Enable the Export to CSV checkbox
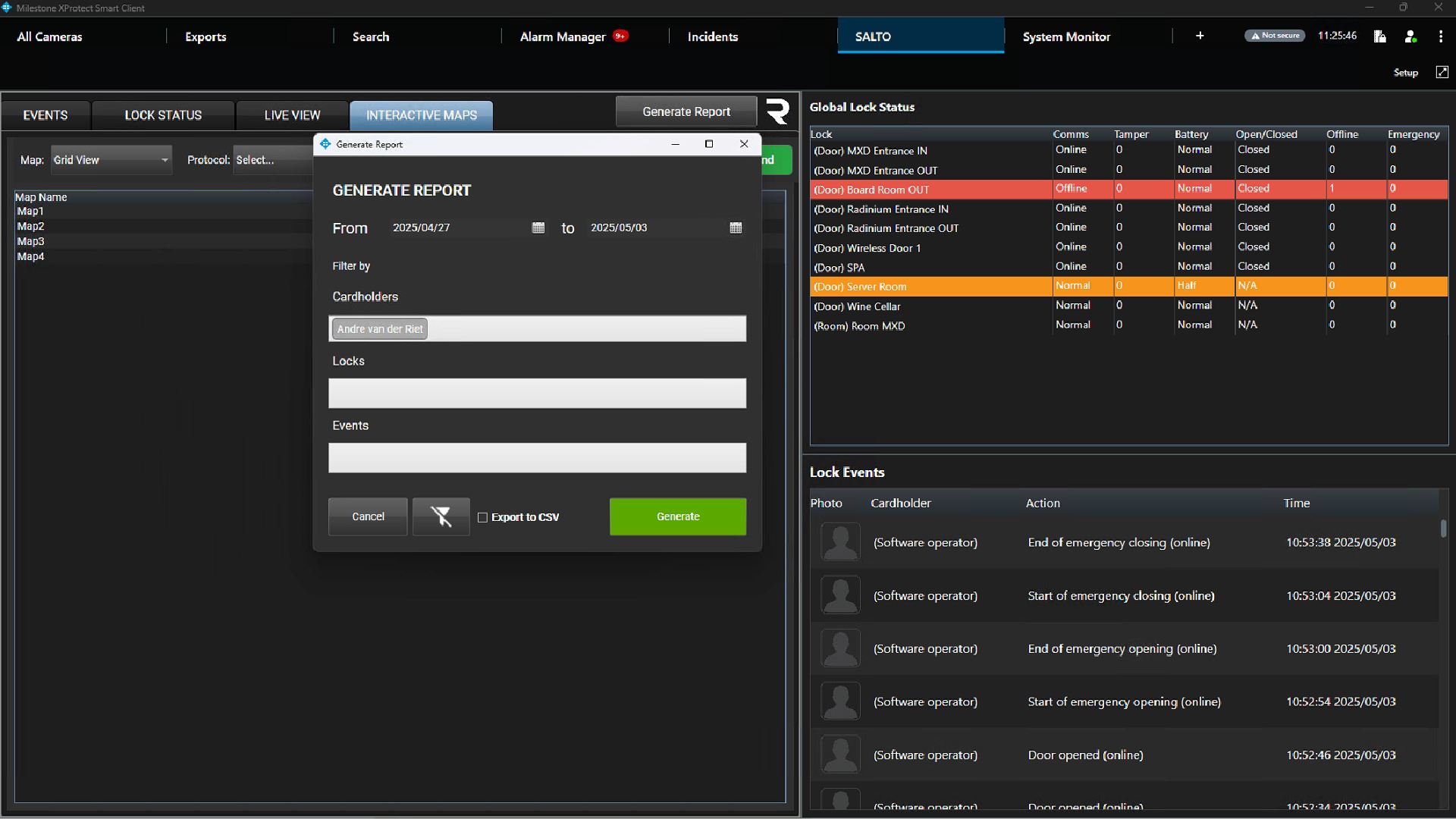The height and width of the screenshot is (819, 1456). (x=482, y=517)
